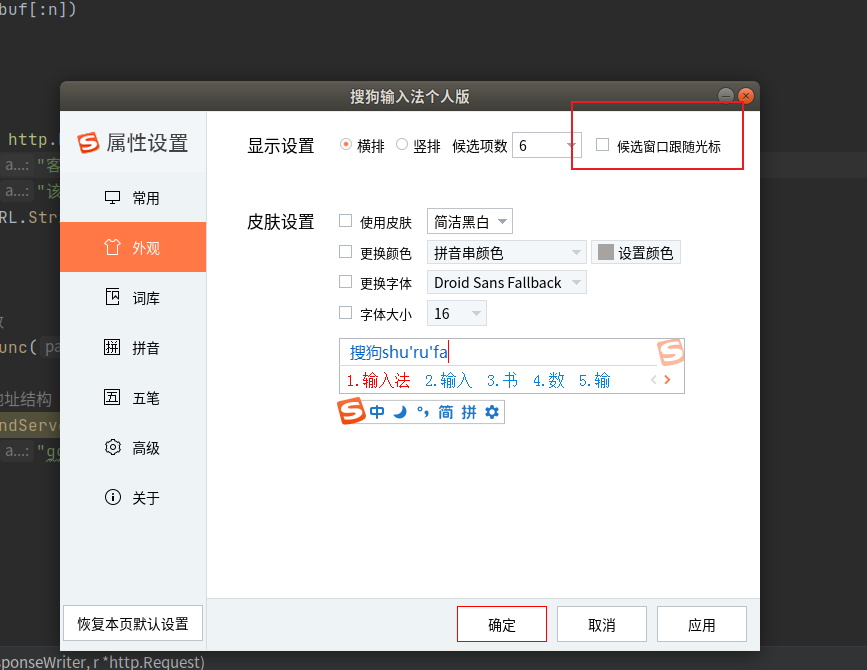This screenshot has width=867, height=670.
Task: Select the 外观 appearance tab
Action: 133,247
